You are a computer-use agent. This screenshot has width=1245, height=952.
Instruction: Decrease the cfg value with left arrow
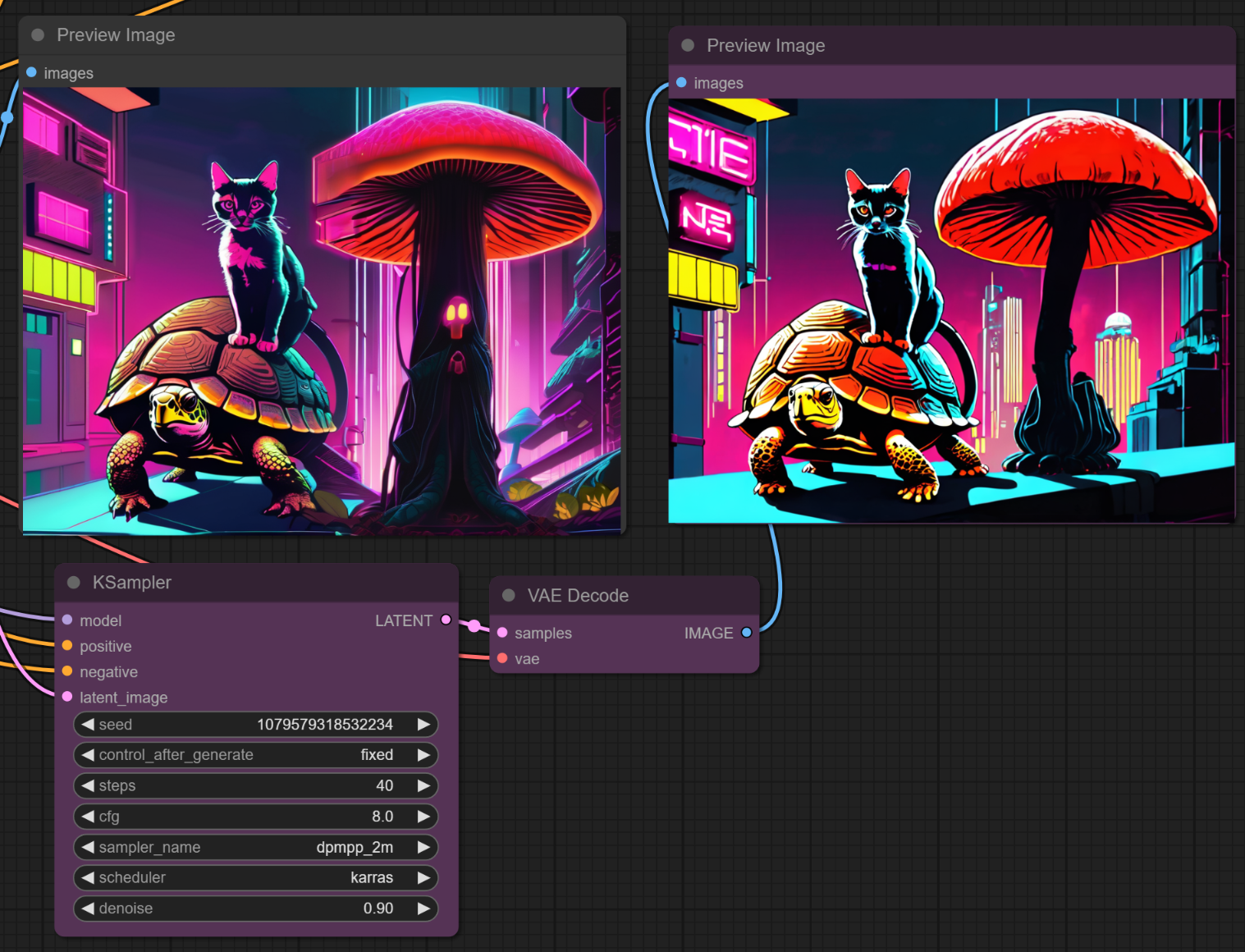(88, 817)
